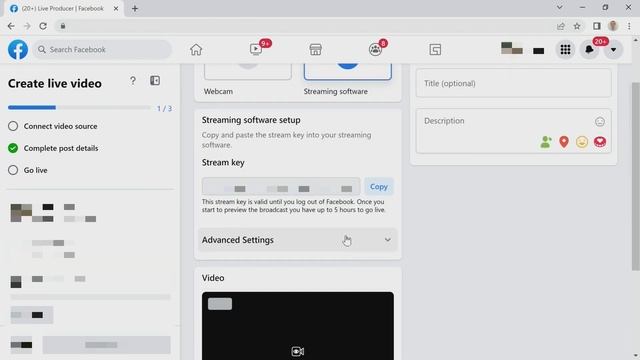Switch to Live Producer Facebook tab

tap(62, 8)
